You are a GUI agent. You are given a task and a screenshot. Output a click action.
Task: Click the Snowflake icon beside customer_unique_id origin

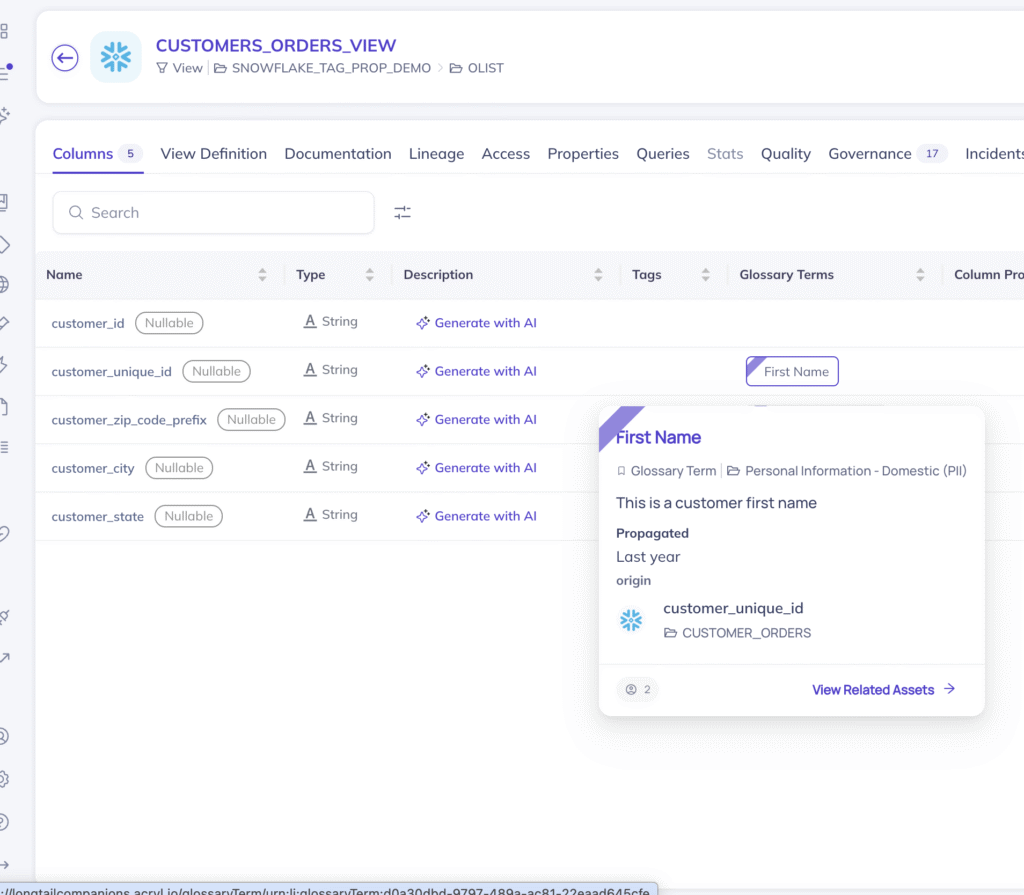(631, 620)
